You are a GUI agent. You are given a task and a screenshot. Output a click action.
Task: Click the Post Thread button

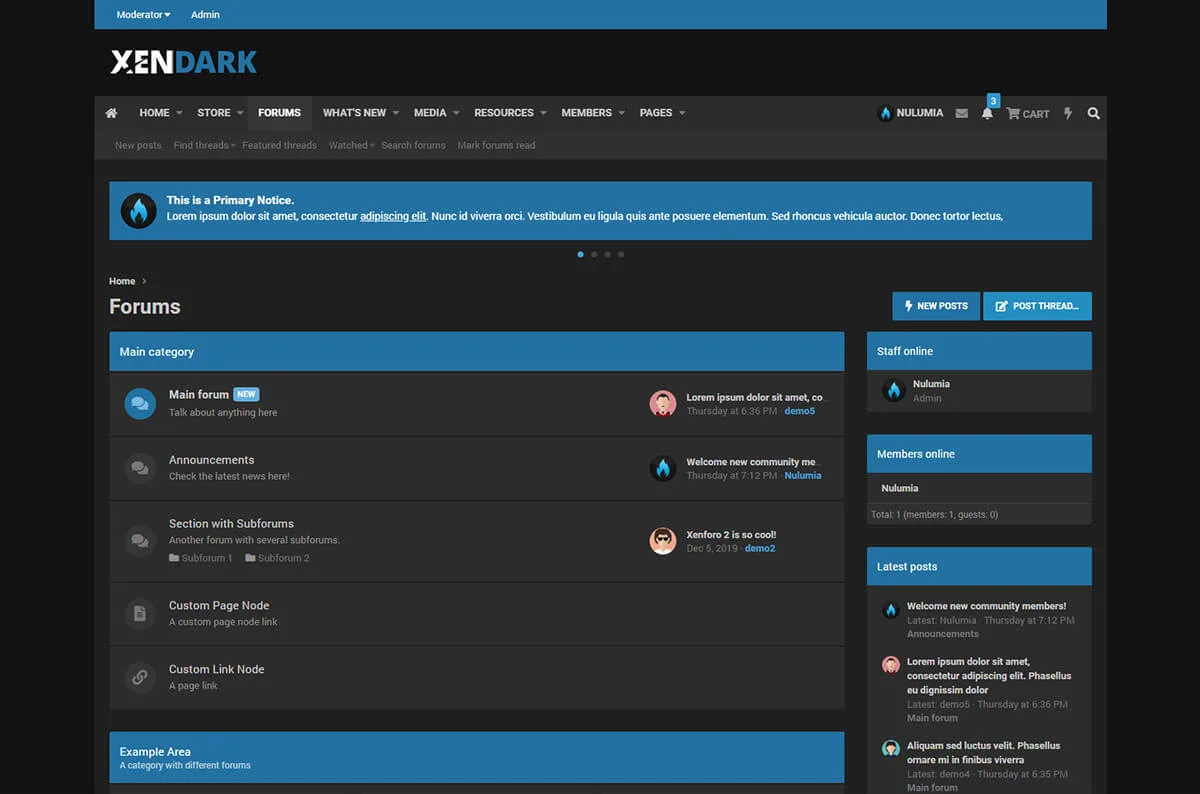[1037, 306]
